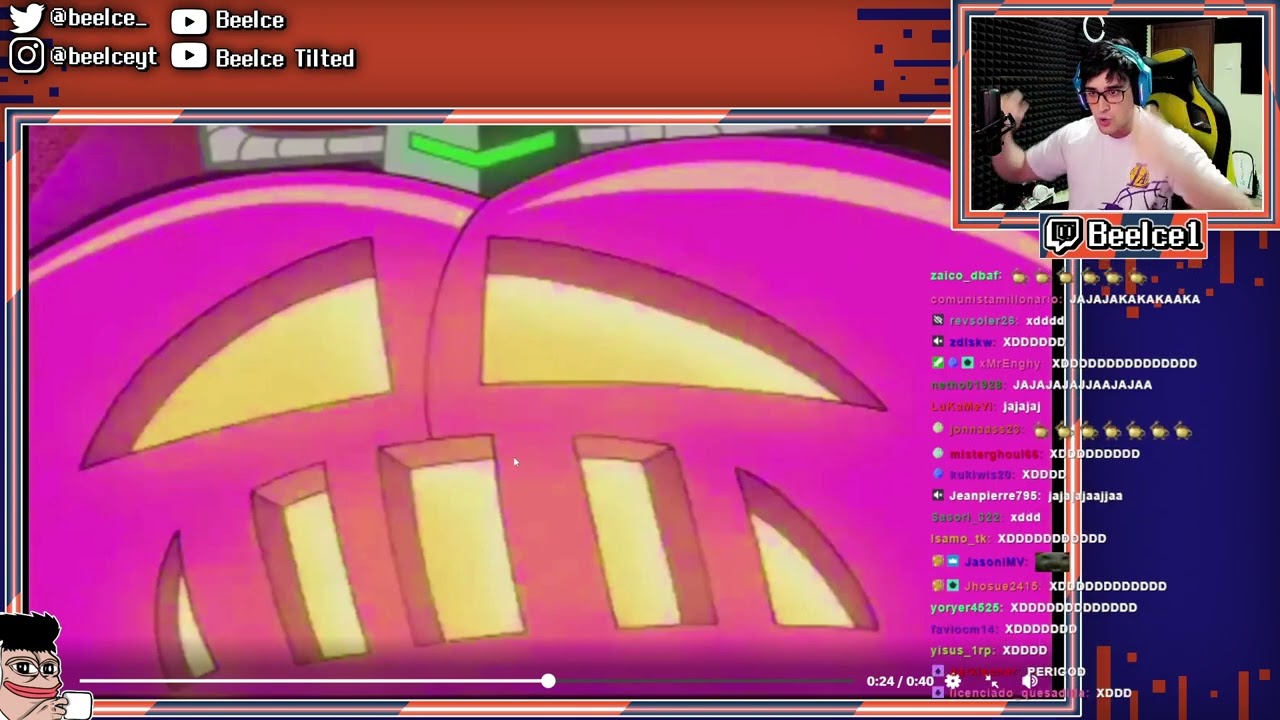Click the badge icon beside revsoler26
The image size is (1280, 720).
click(937, 321)
